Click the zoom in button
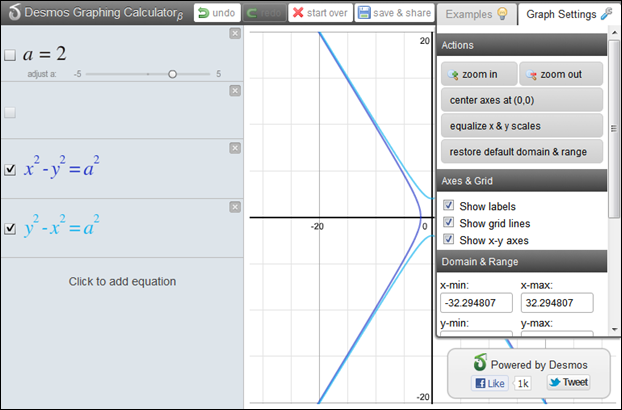 479,74
